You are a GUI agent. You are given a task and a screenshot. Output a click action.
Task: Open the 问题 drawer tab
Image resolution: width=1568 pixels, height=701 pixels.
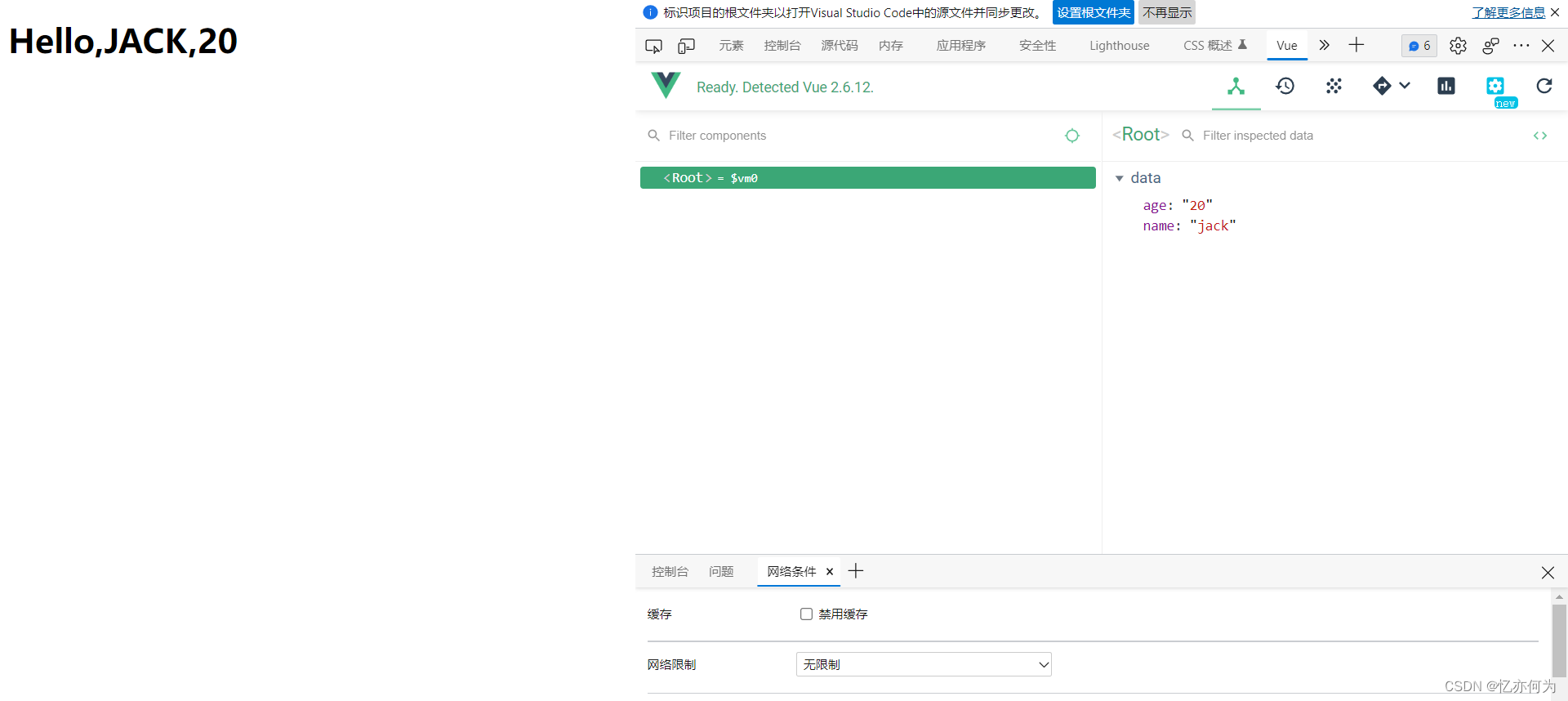(x=721, y=572)
